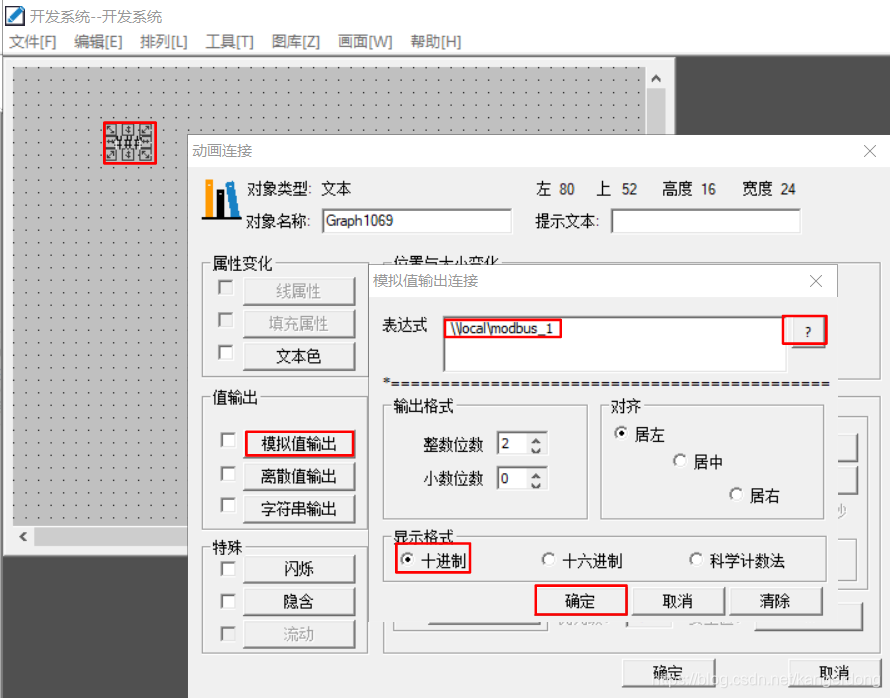Select the text object on canvas
The width and height of the screenshot is (890, 698).
[x=129, y=142]
